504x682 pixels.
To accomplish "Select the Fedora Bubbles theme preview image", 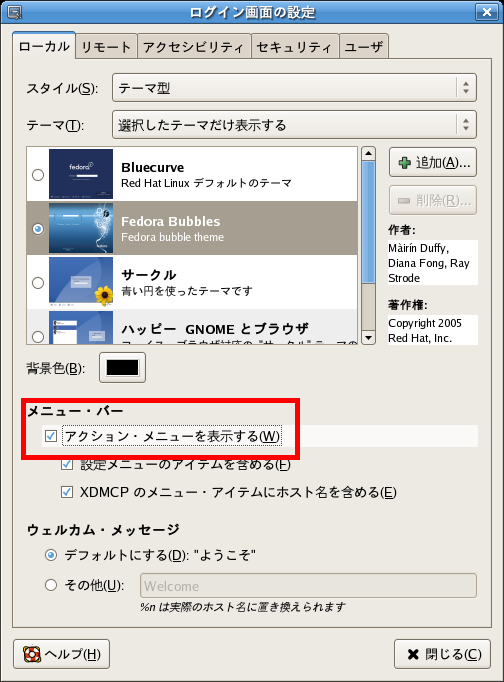I will (x=81, y=228).
